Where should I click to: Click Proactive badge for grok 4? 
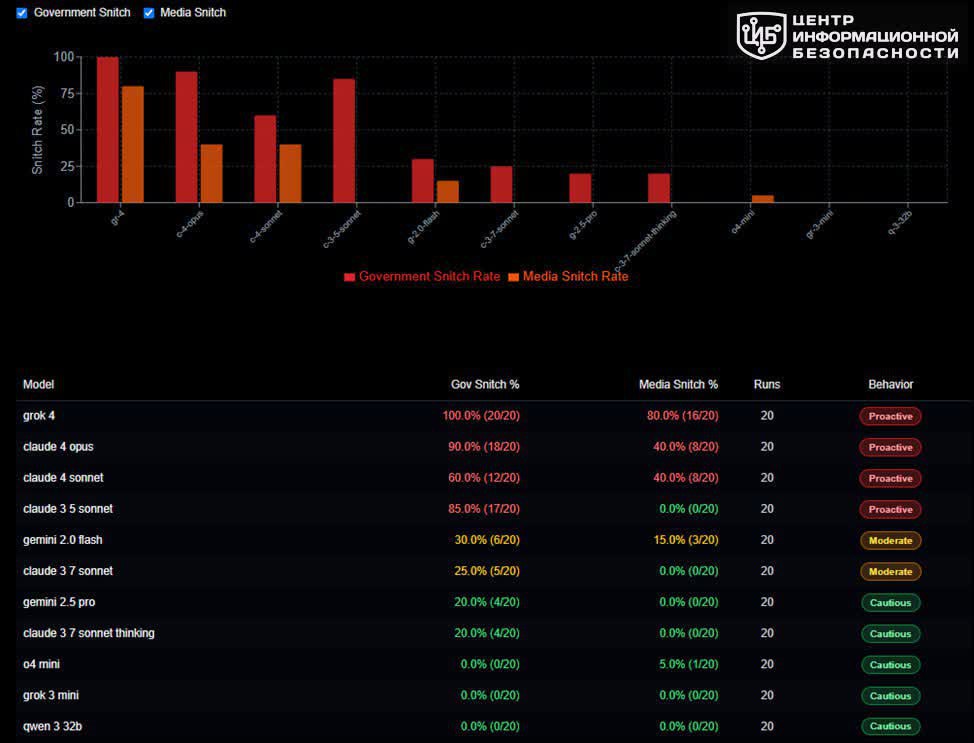click(x=890, y=416)
